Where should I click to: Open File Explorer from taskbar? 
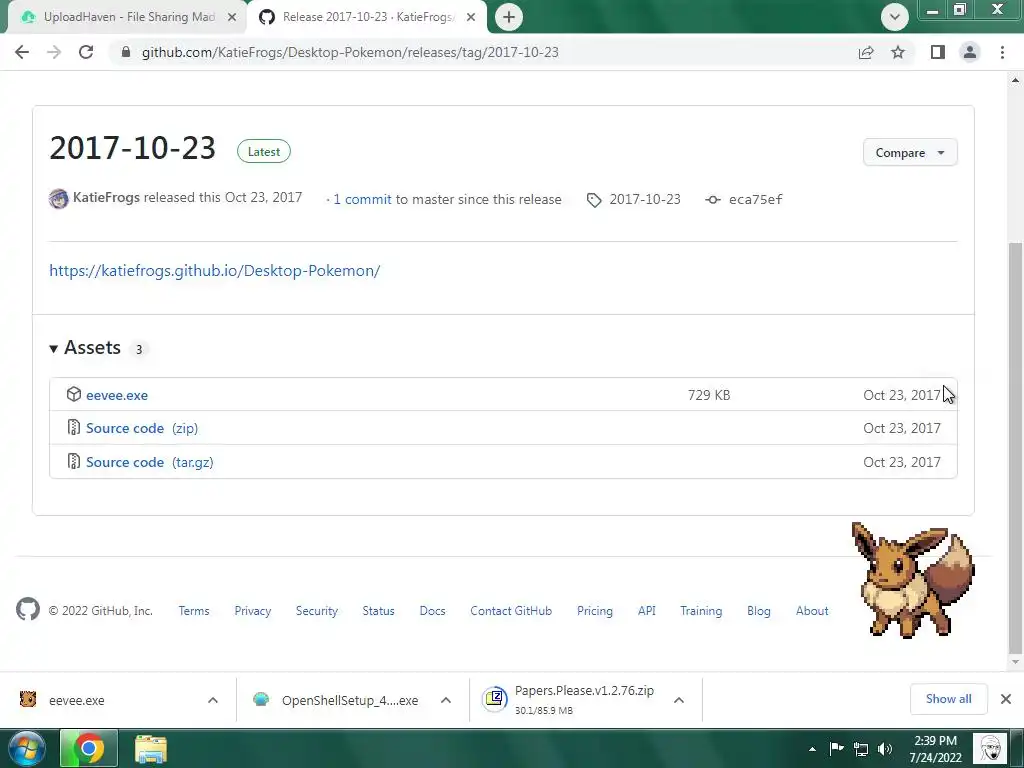tap(151, 749)
